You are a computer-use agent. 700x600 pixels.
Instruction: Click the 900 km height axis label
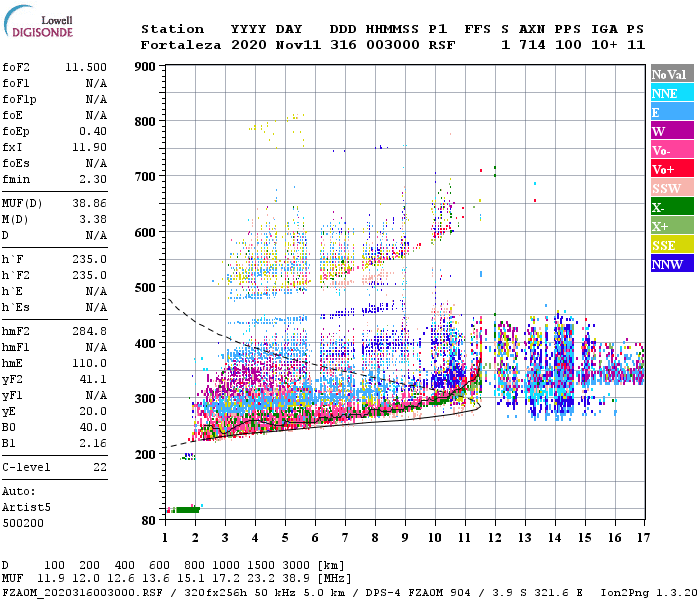pyautogui.click(x=145, y=67)
